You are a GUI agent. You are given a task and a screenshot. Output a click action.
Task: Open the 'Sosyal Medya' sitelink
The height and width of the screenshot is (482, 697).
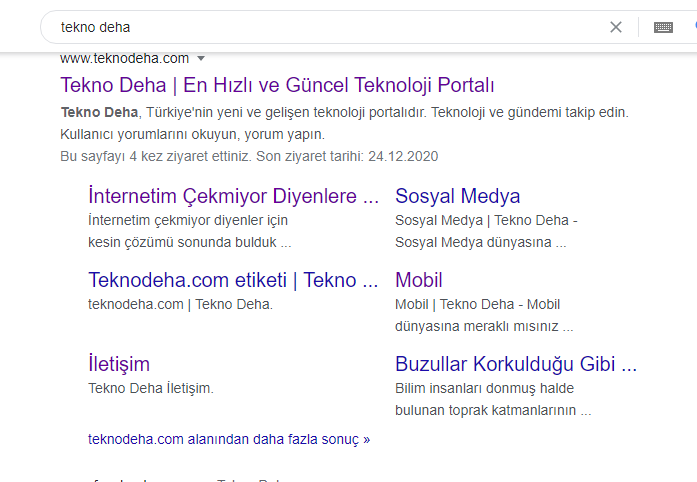457,196
